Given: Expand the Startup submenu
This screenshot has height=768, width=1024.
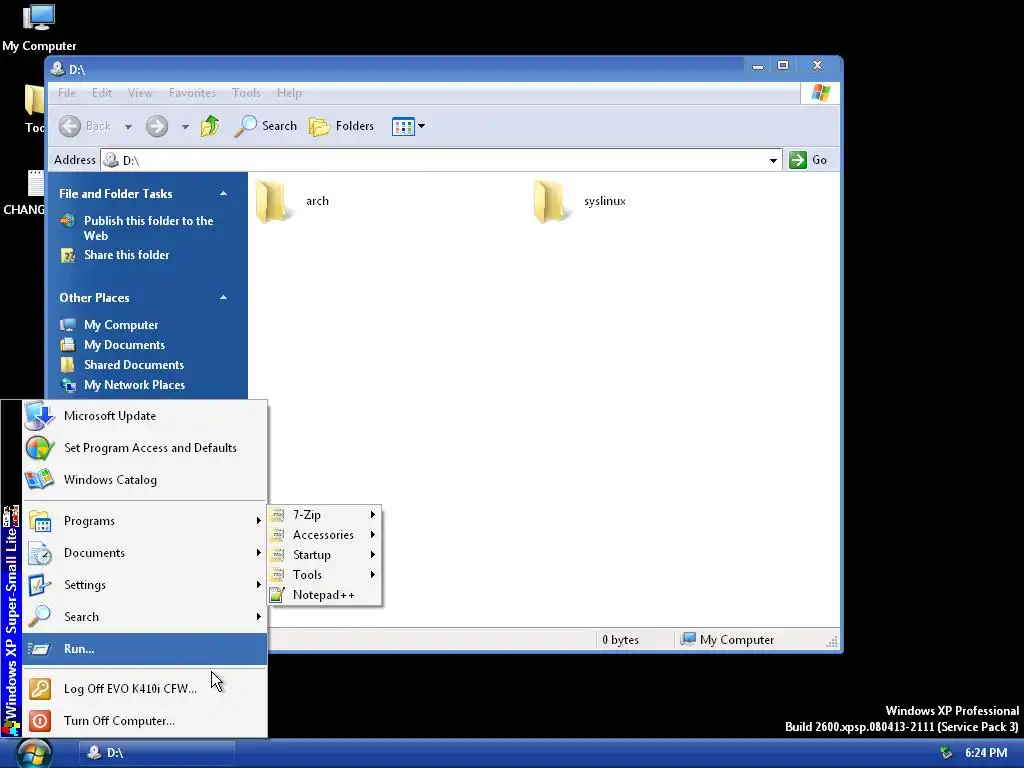Looking at the screenshot, I should click(x=324, y=555).
